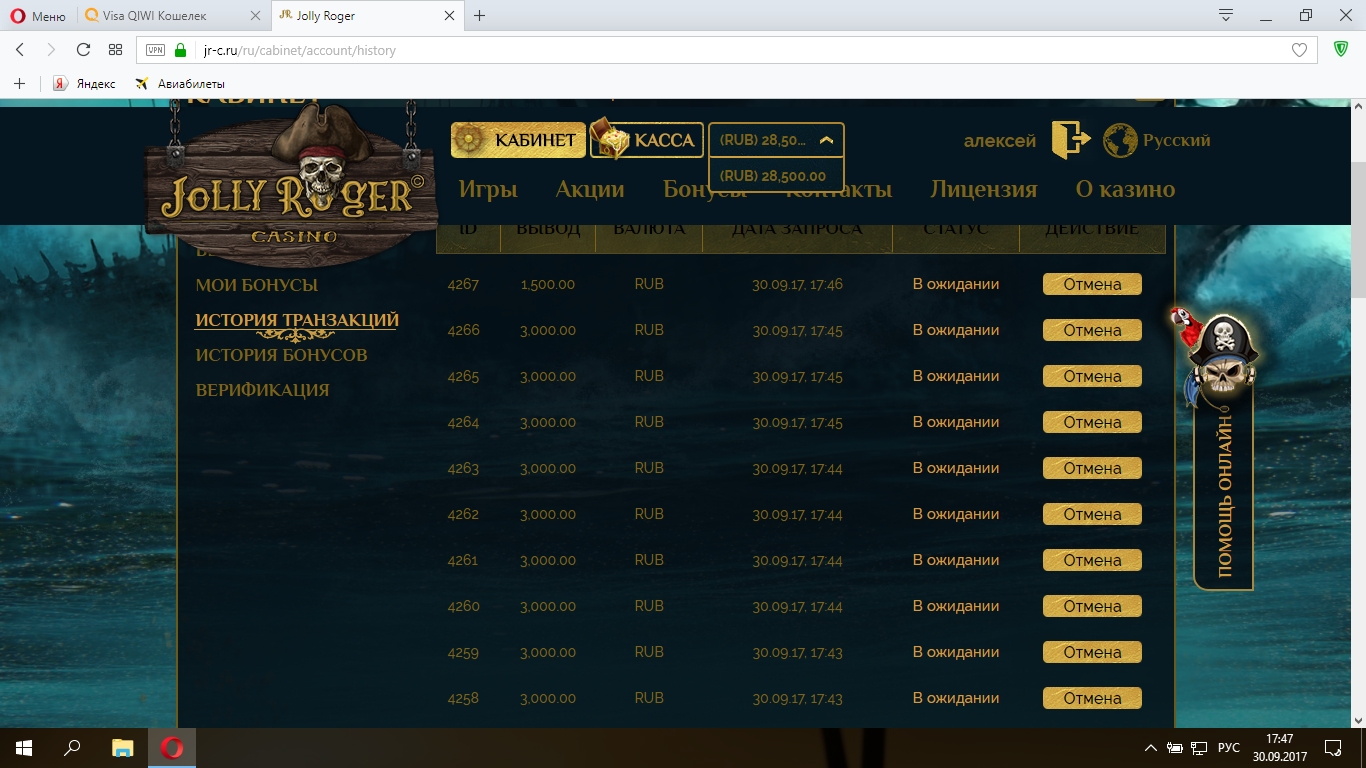The width and height of the screenshot is (1366, 768).
Task: View site security lock information
Action: point(180,50)
